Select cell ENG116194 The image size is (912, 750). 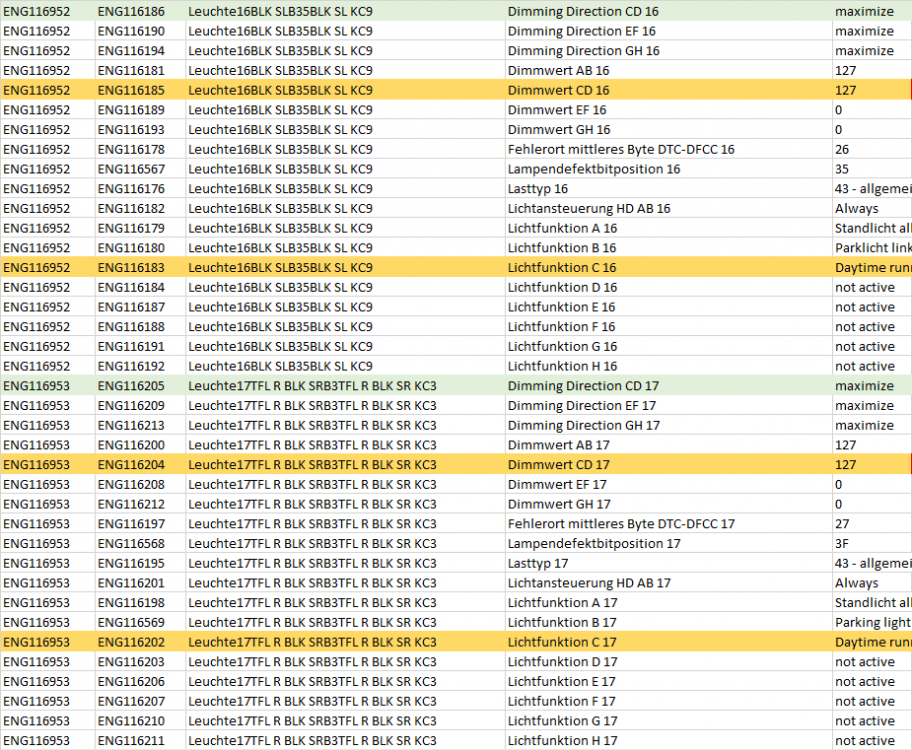pos(140,51)
